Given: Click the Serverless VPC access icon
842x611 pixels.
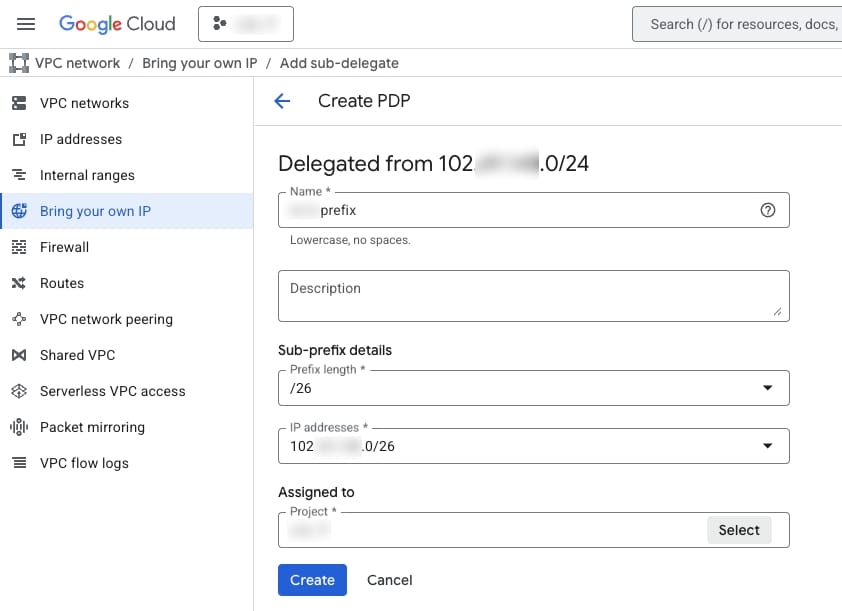Looking at the screenshot, I should coord(19,391).
